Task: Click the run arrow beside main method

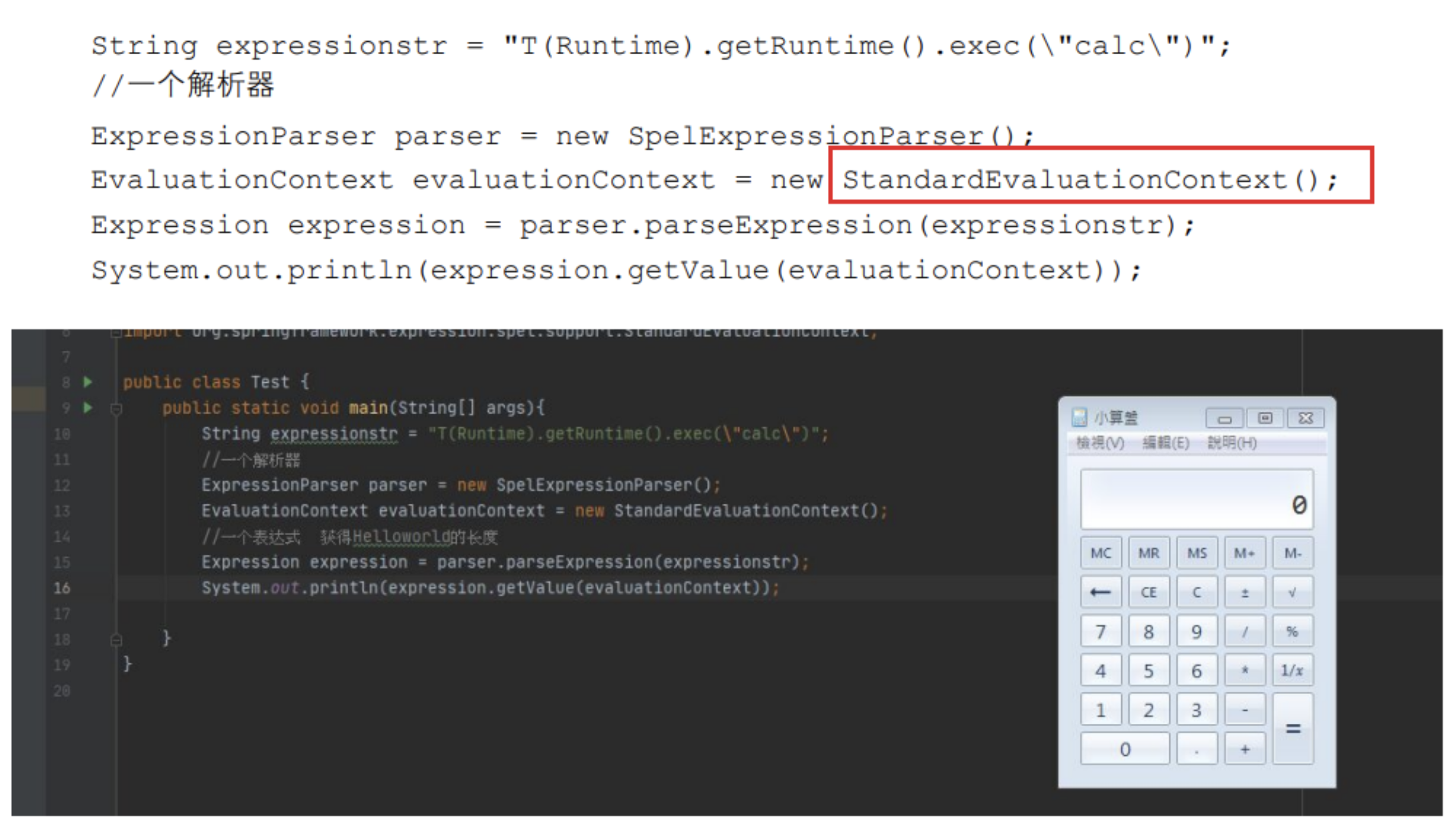Action: [x=87, y=407]
